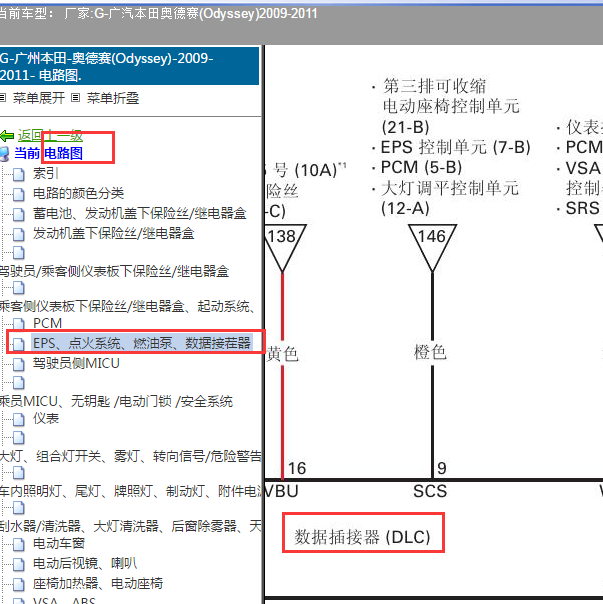Click page icon beside 发动机盖下保险丝/继电器盒
The width and height of the screenshot is (603, 604).
click(x=18, y=234)
